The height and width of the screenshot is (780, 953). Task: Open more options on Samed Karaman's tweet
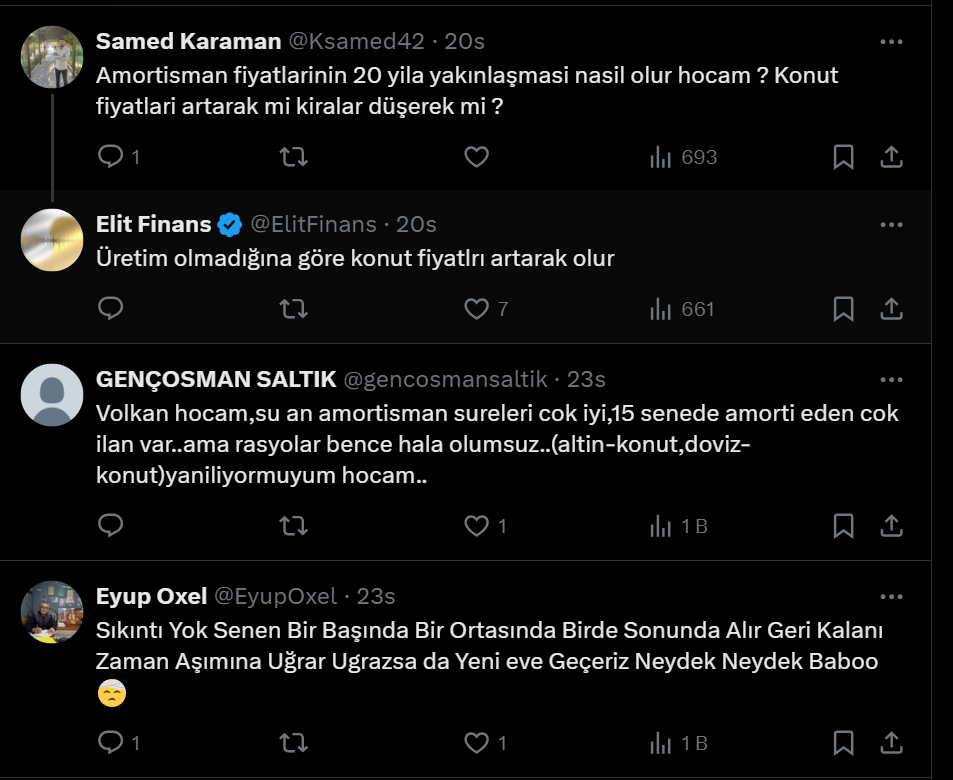(x=891, y=41)
